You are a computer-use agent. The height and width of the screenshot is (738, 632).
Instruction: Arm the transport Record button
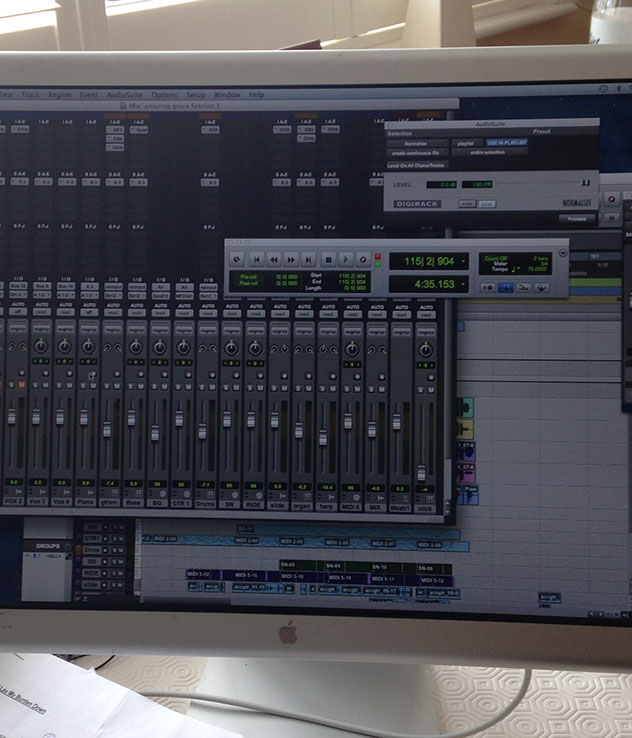coord(362,258)
